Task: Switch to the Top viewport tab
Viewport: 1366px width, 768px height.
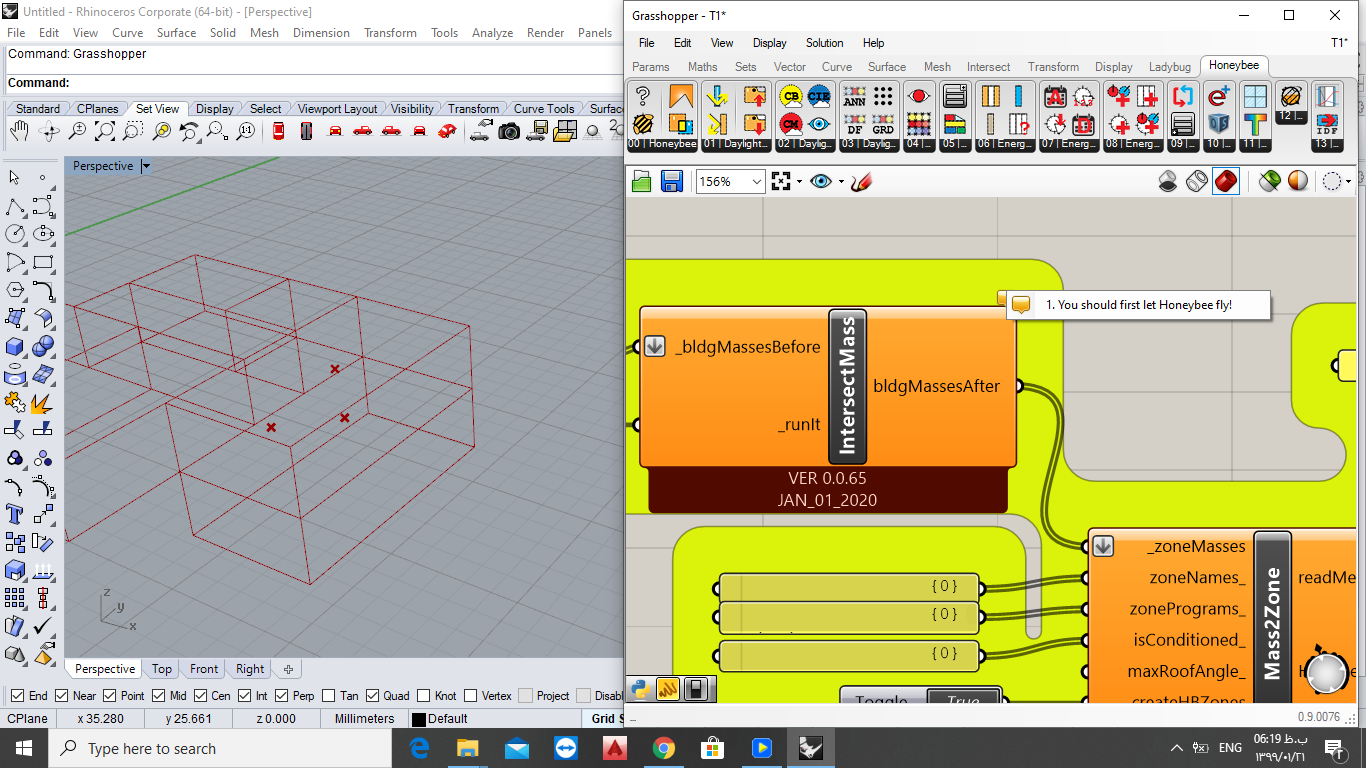Action: 162,669
